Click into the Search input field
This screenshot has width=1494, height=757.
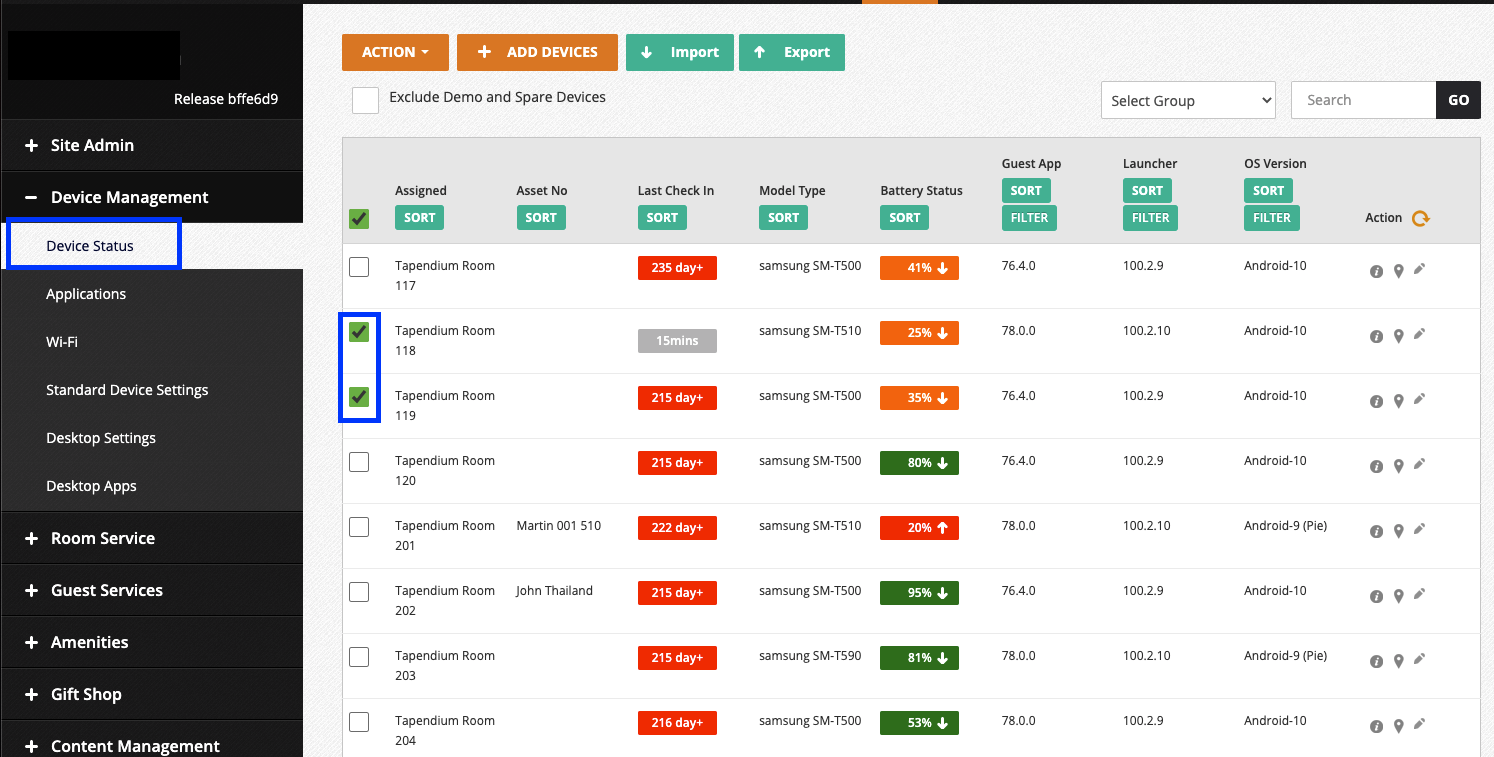click(x=1363, y=100)
